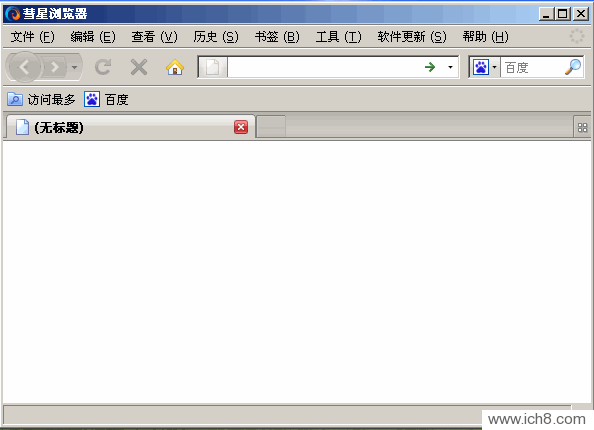The width and height of the screenshot is (594, 430).
Task: Reload the page with the refresh icon
Action: [103, 67]
